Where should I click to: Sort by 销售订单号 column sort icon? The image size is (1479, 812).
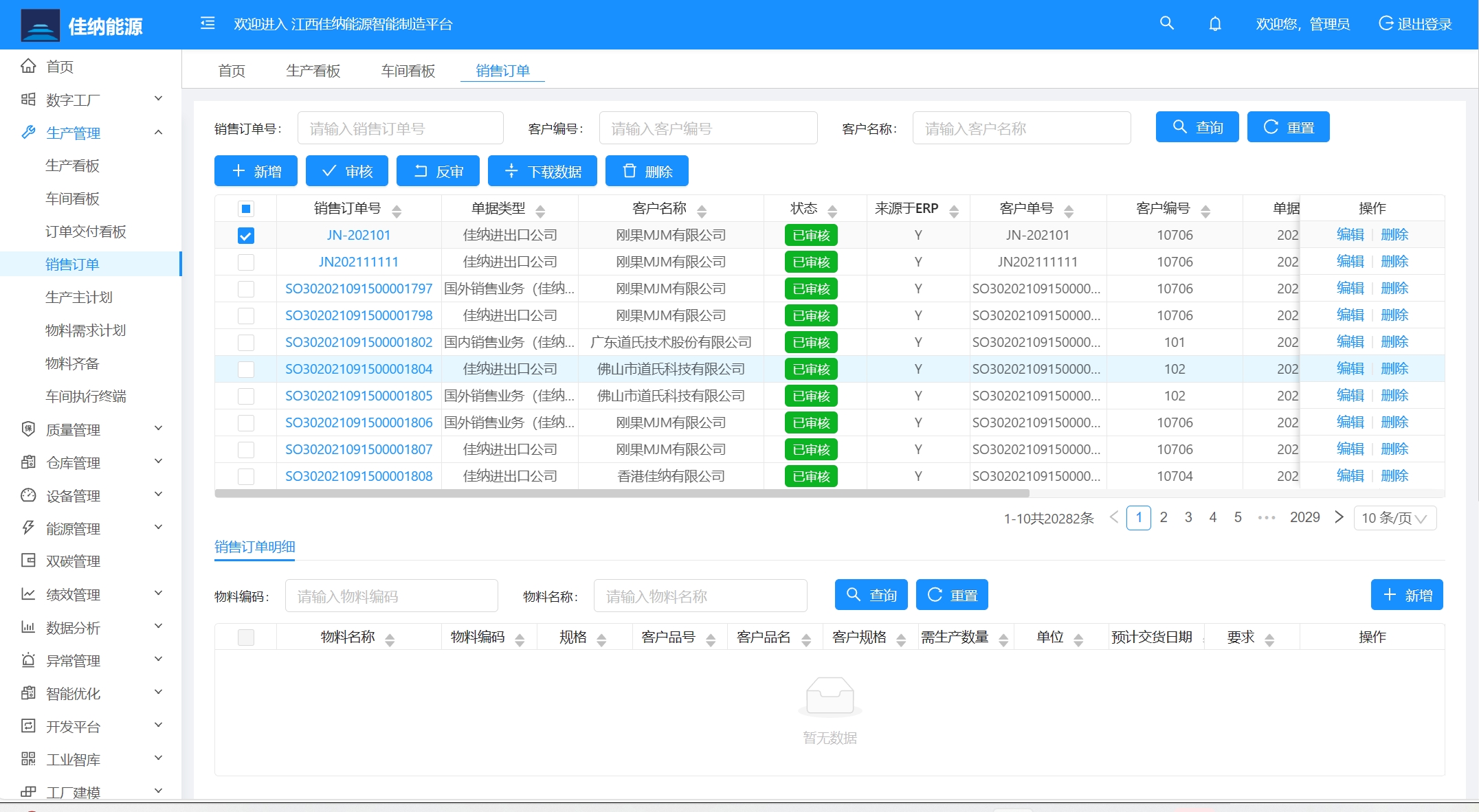click(x=397, y=211)
